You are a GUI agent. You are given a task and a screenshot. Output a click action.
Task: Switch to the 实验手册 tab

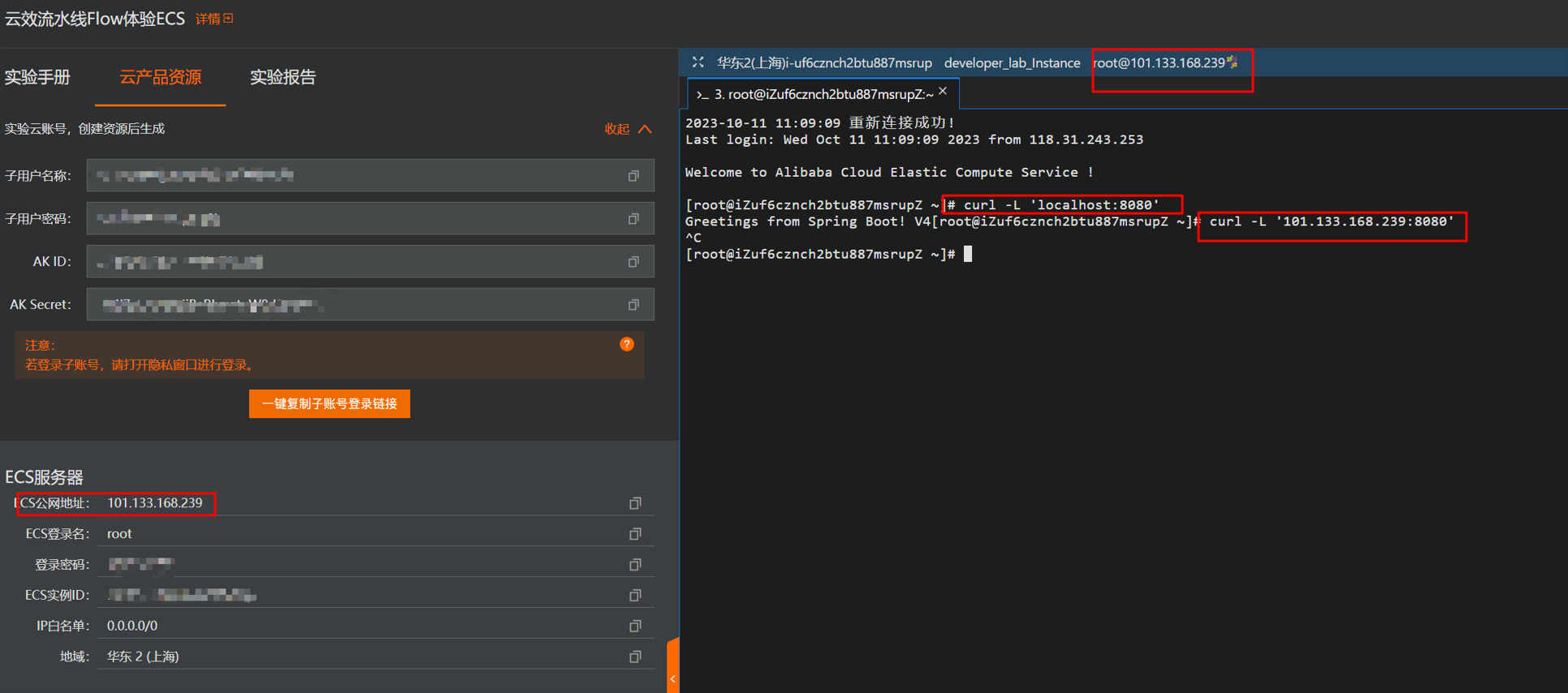(37, 77)
